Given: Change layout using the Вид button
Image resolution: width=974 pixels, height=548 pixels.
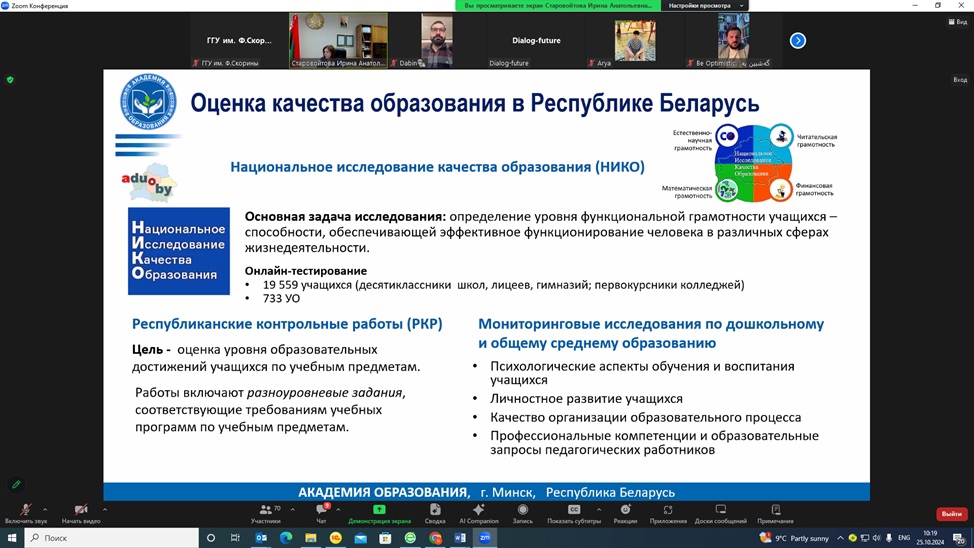Looking at the screenshot, I should click(x=957, y=22).
